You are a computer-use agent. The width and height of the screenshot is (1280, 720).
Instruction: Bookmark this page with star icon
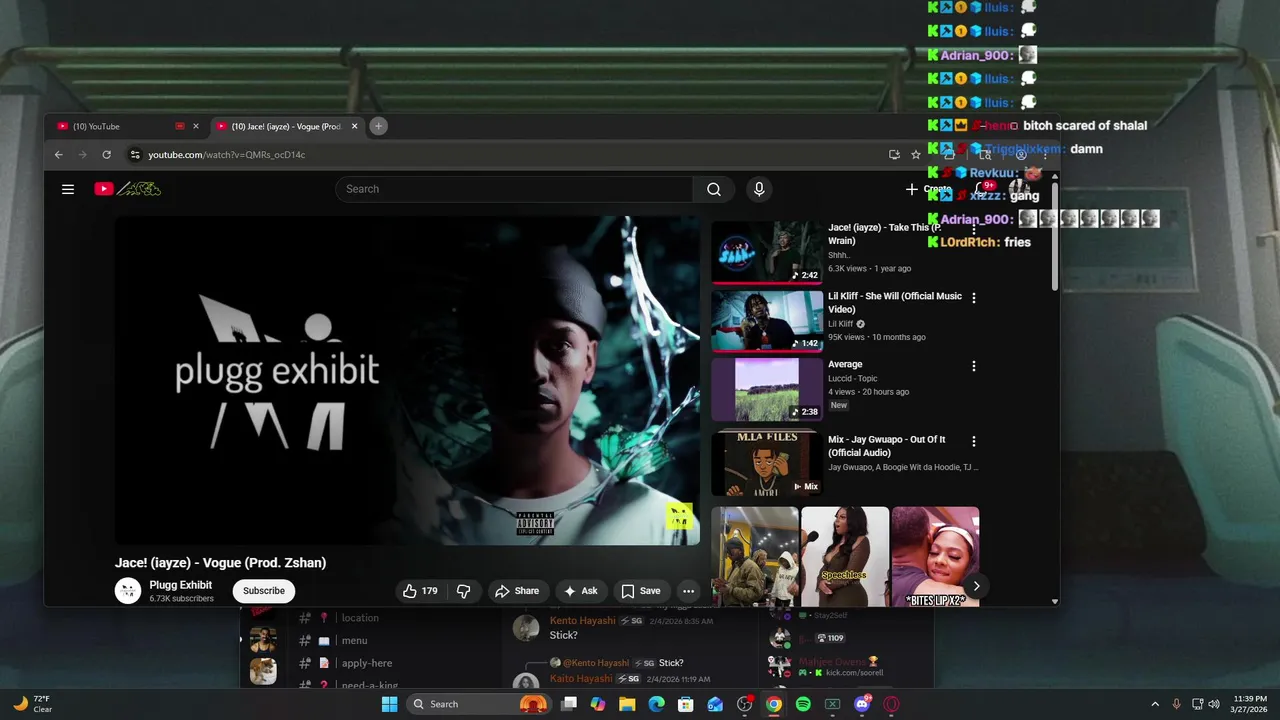tap(916, 155)
